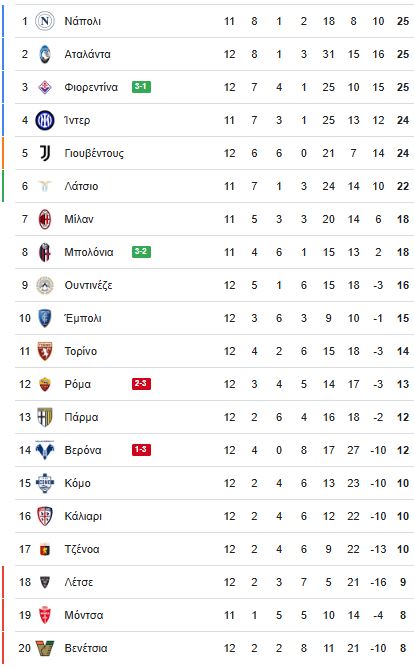The image size is (414, 668).
Task: Open the Ουντινέζε team name link
Action: click(x=88, y=285)
